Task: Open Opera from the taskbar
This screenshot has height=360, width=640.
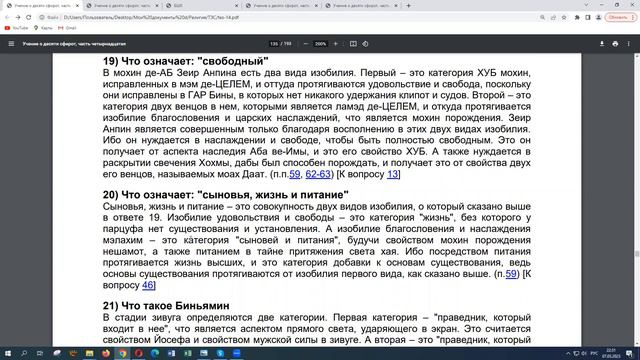Action: tap(138, 353)
